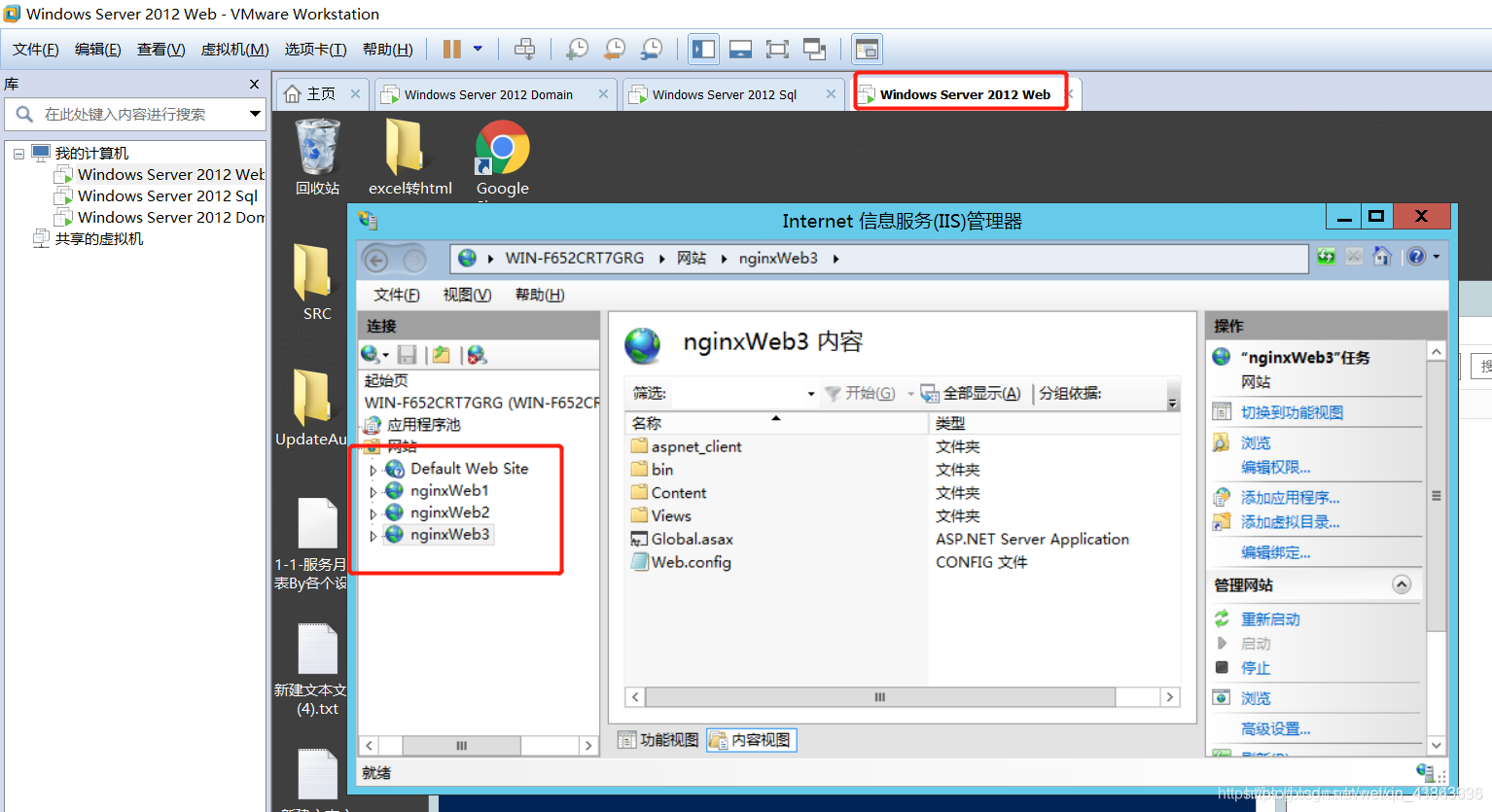Image resolution: width=1492 pixels, height=812 pixels.
Task: Switch to 内容视图 at the bottom
Action: tap(751, 741)
